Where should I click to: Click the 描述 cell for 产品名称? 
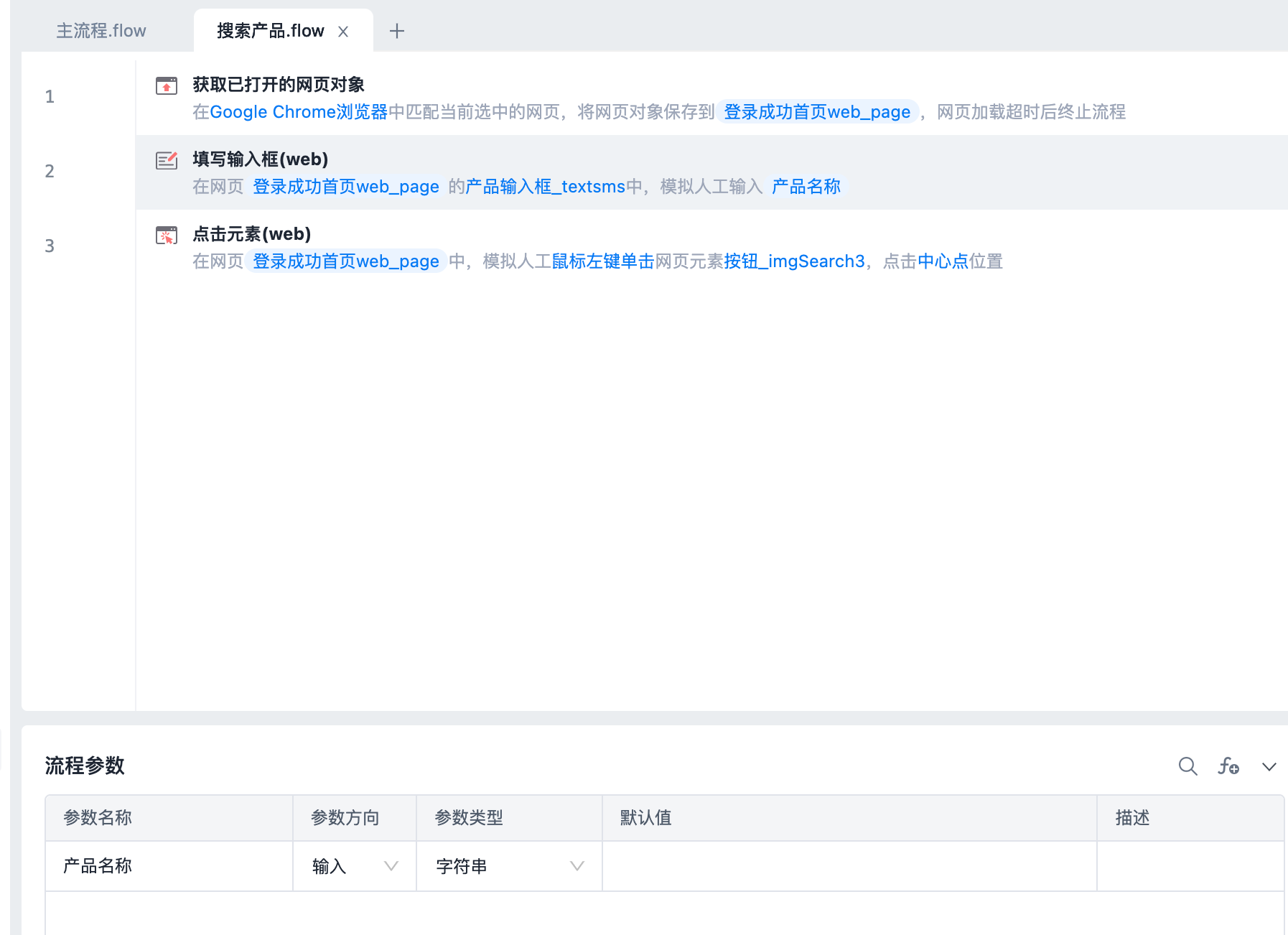tap(1190, 866)
